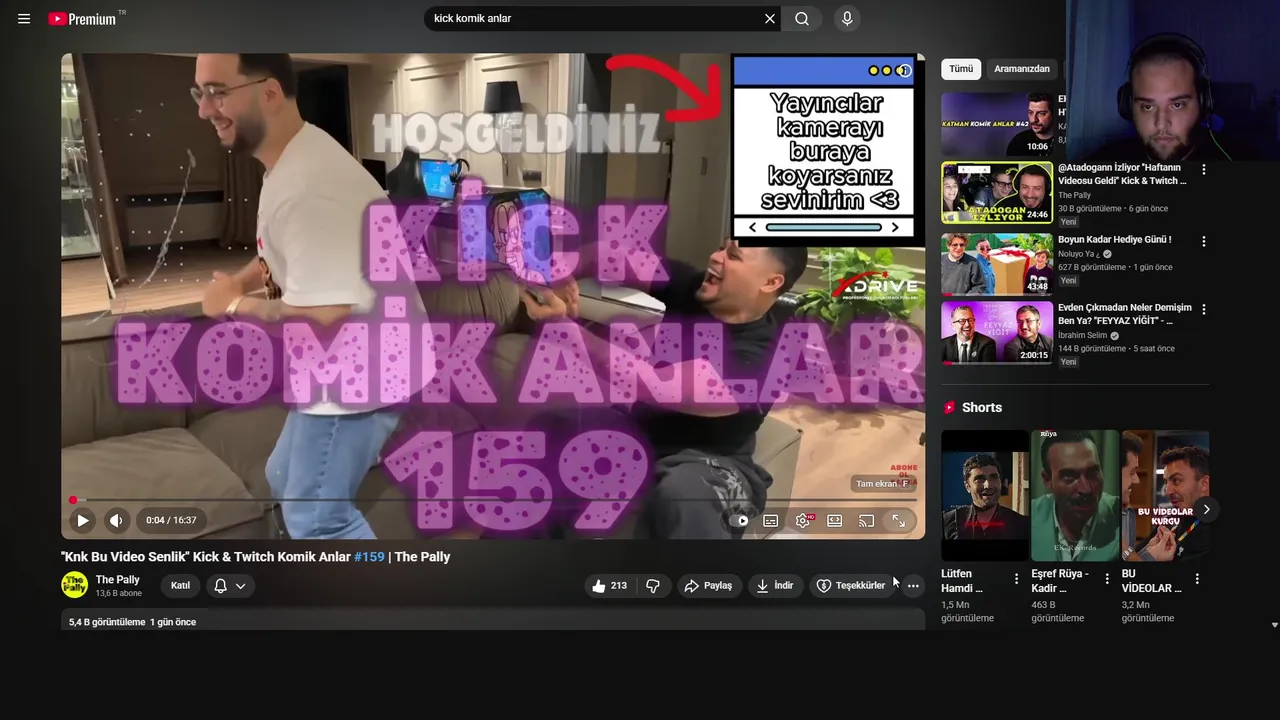This screenshot has height=720, width=1280.
Task: Open Boyun Kadar Hediye Günü thumbnail
Action: click(x=997, y=264)
